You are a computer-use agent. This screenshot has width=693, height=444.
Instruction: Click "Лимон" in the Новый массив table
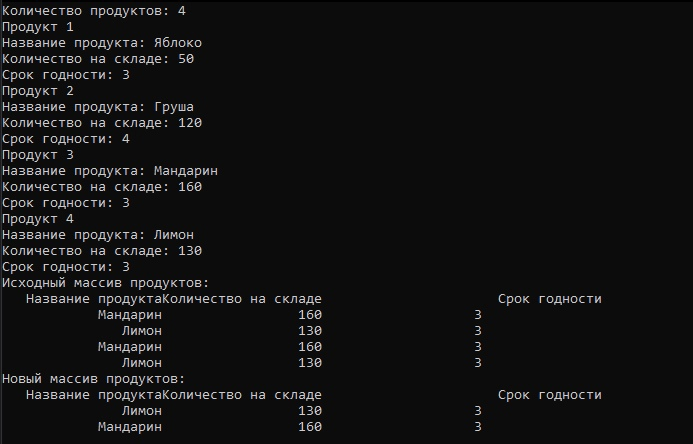click(x=141, y=411)
